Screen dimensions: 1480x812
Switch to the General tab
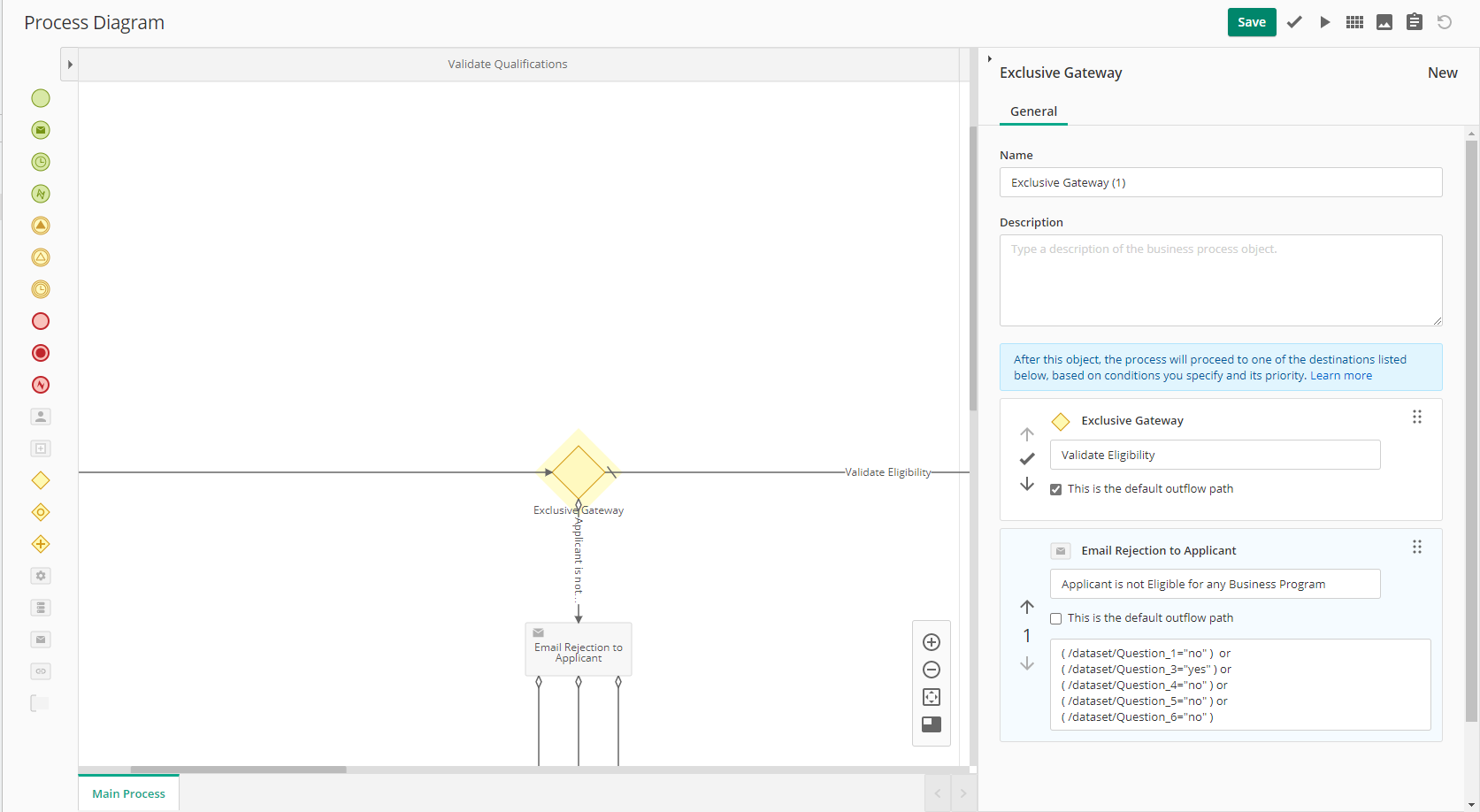click(x=1033, y=111)
